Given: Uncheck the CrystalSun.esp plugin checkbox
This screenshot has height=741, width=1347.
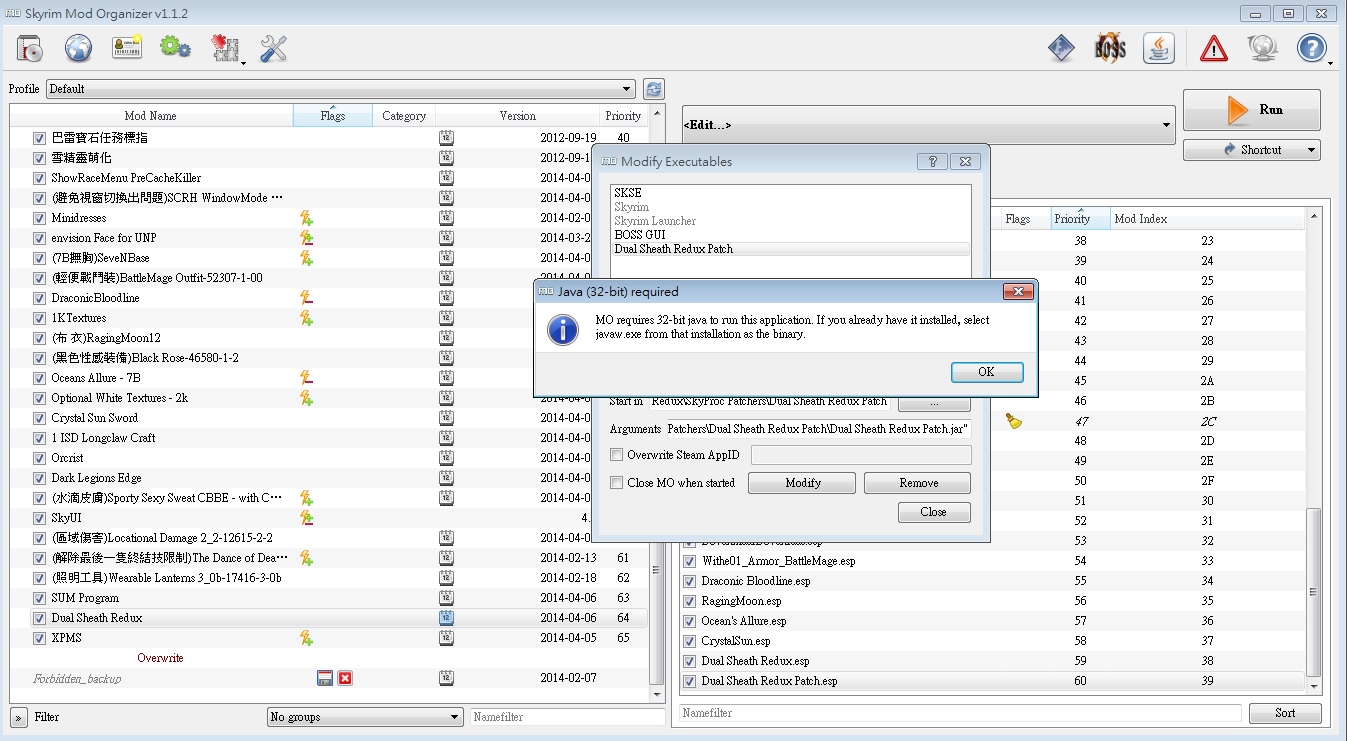Looking at the screenshot, I should pos(689,641).
